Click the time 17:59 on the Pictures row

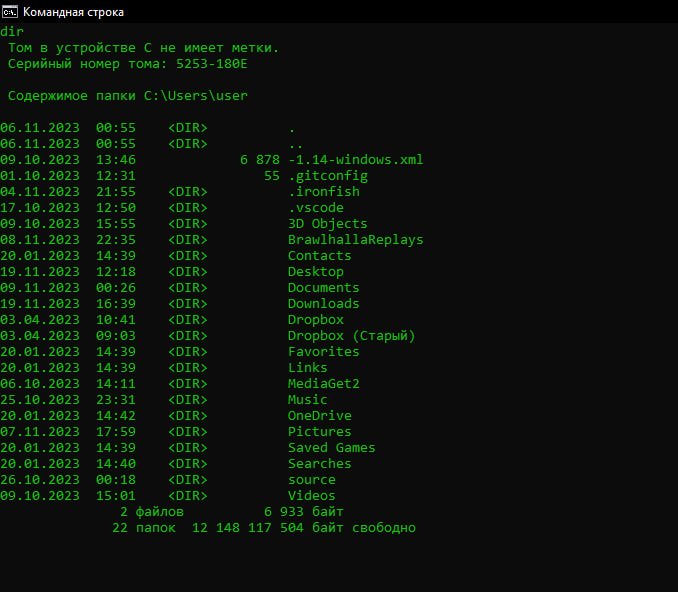[115, 432]
